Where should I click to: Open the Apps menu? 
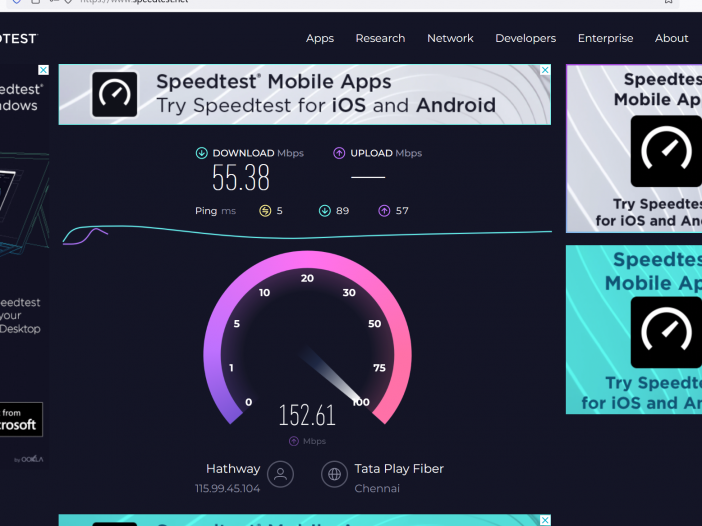pyautogui.click(x=320, y=38)
